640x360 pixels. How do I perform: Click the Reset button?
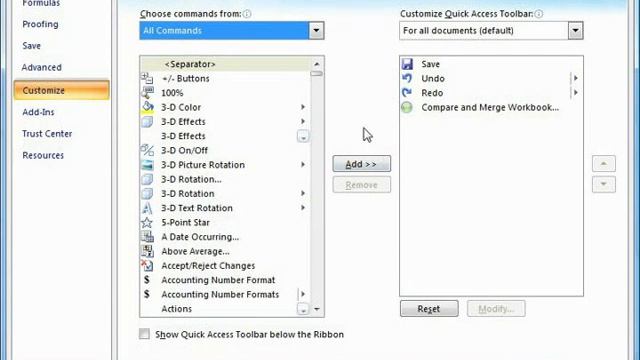(x=429, y=309)
